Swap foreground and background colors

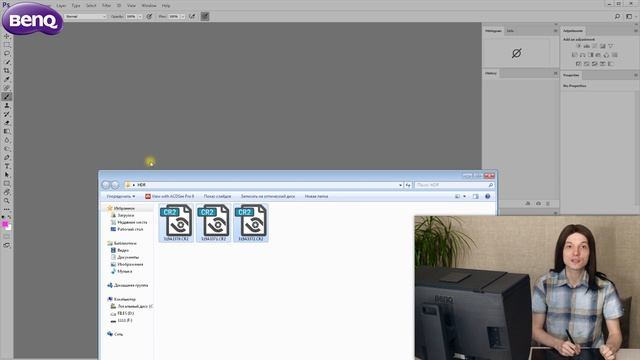coord(9,217)
